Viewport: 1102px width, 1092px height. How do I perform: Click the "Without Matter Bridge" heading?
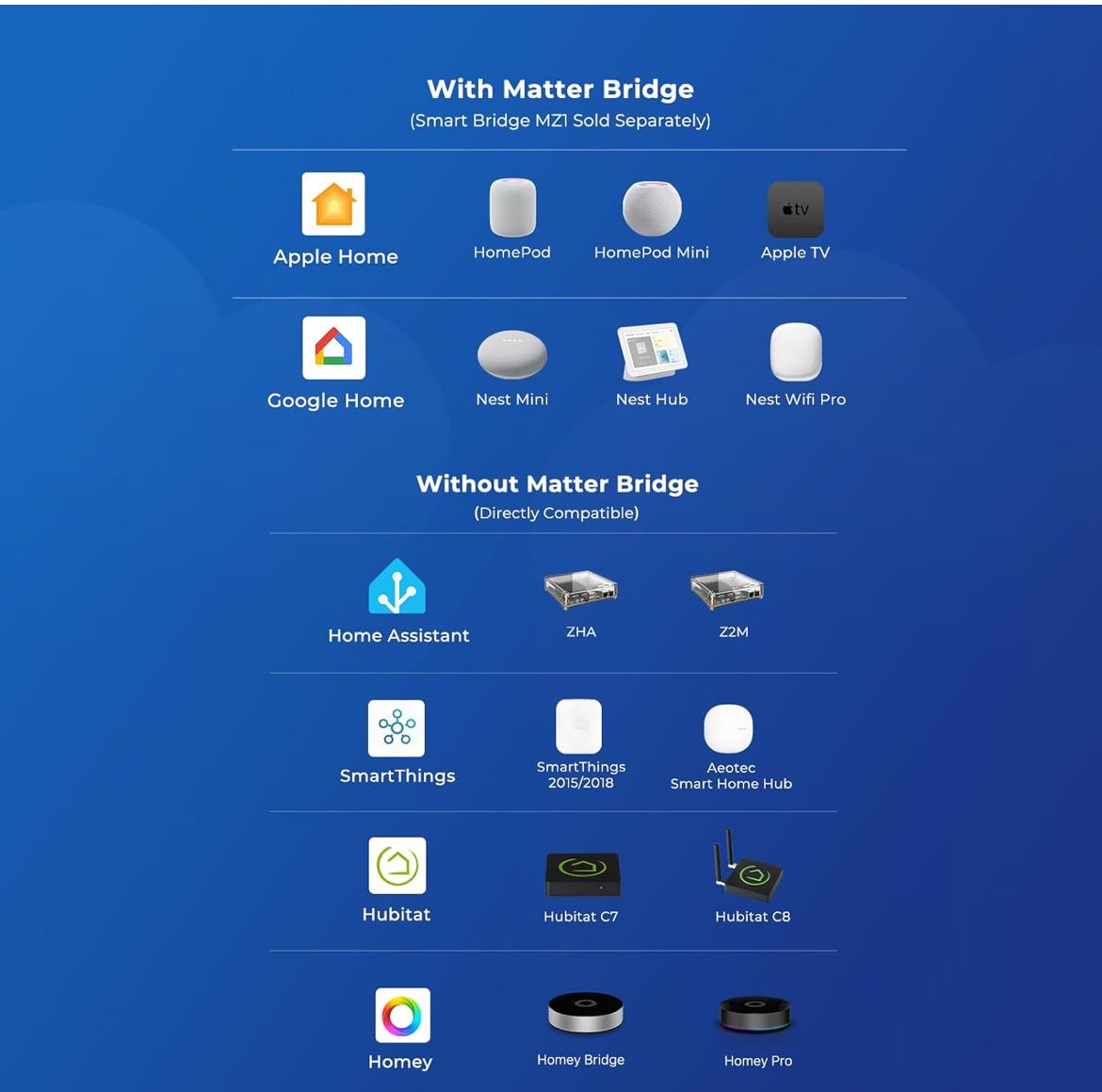[x=558, y=483]
